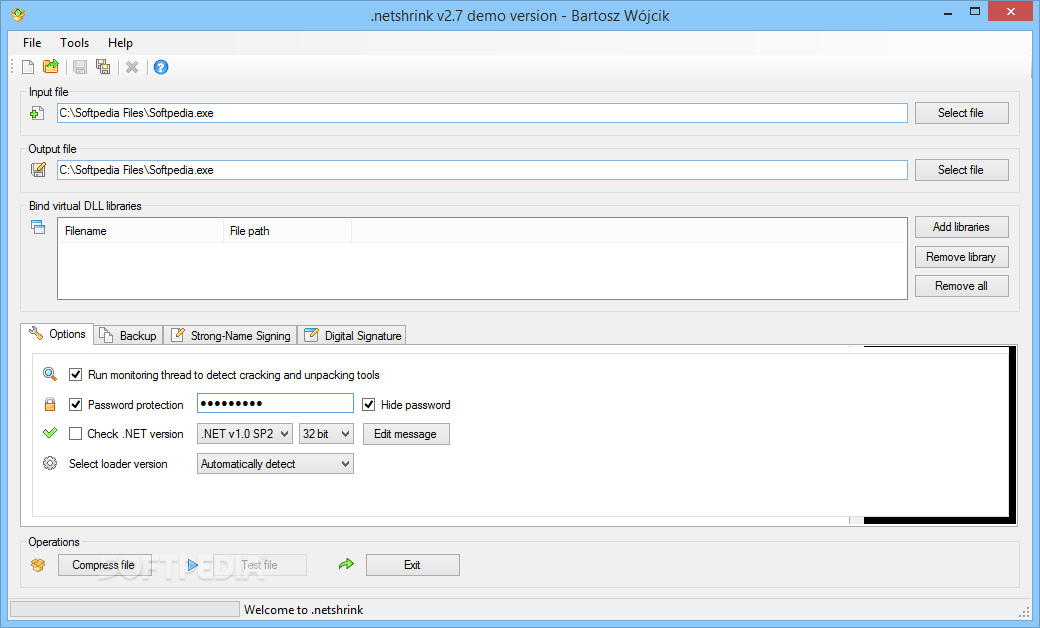Click the progress bar in status bar
The width and height of the screenshot is (1040, 628).
point(125,609)
